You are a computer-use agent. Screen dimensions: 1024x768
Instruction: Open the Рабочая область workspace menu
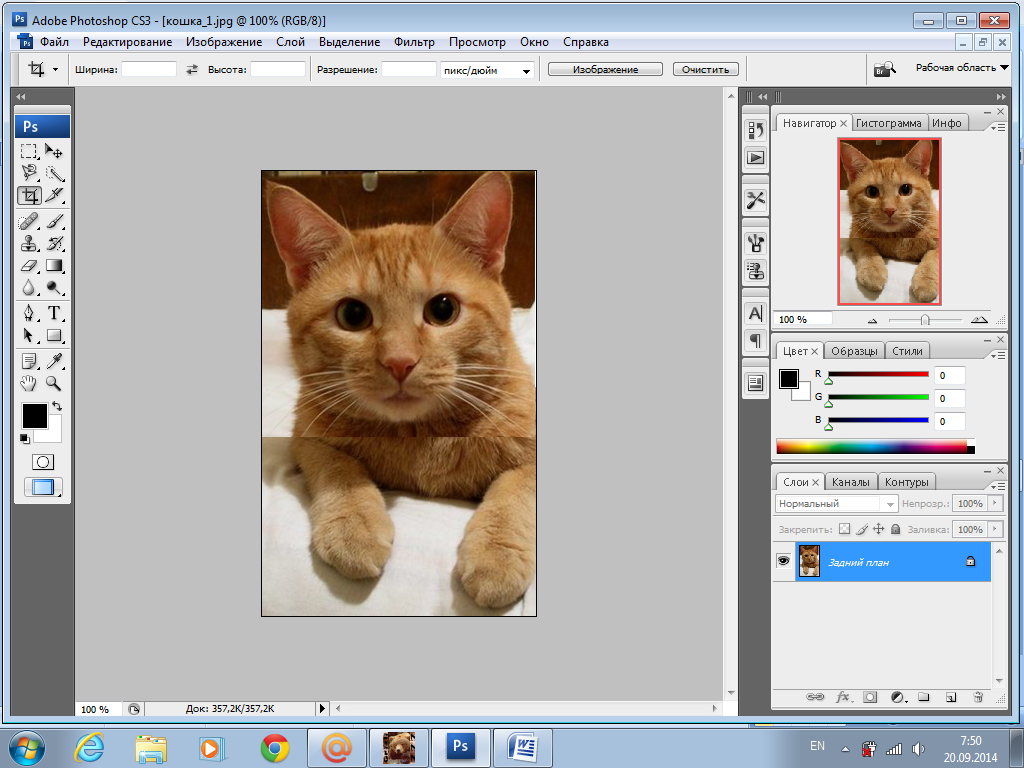pyautogui.click(x=962, y=67)
